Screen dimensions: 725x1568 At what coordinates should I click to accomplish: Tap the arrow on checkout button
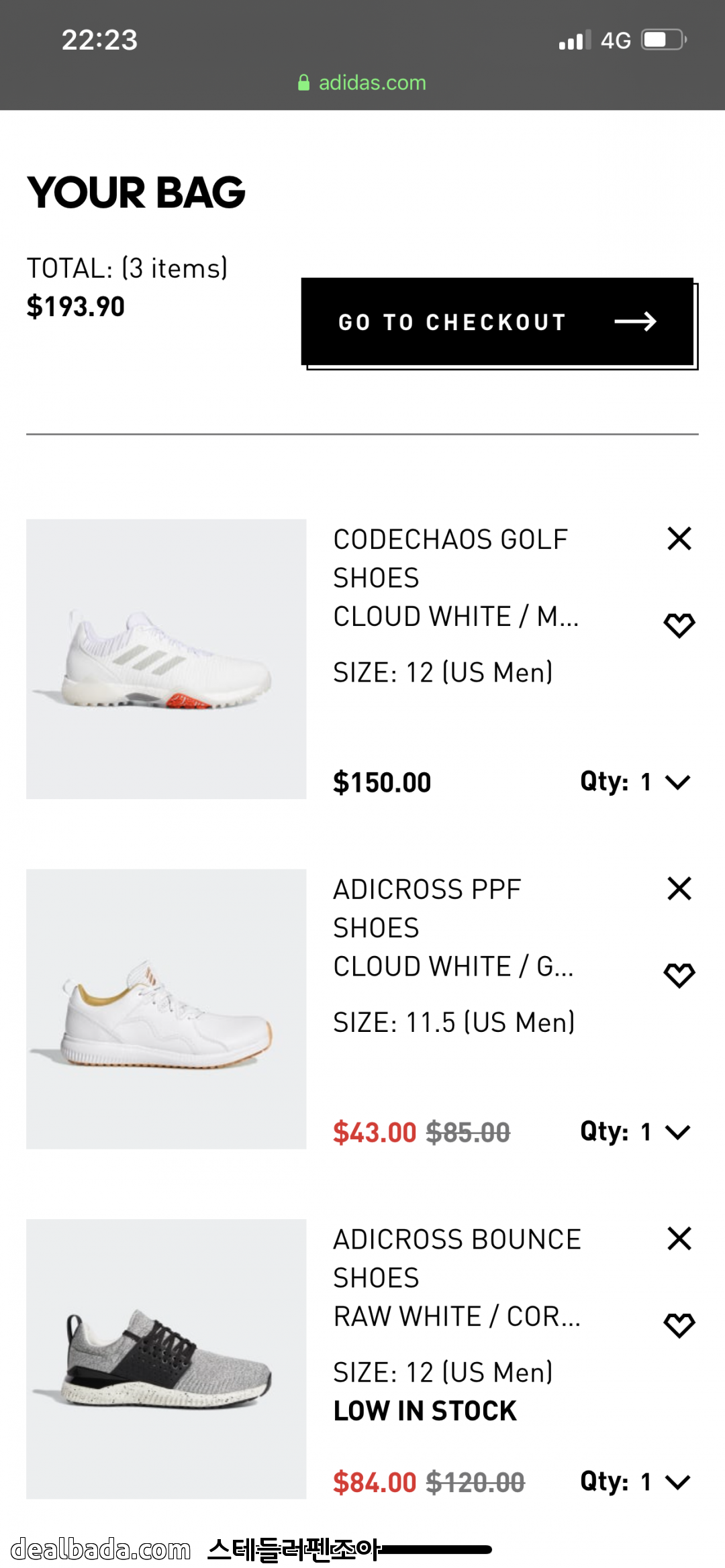coord(635,321)
